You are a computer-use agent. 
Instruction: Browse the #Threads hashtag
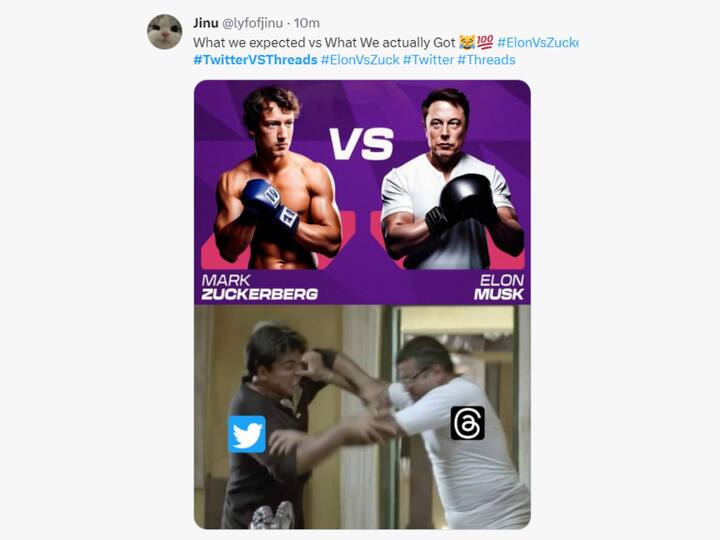pyautogui.click(x=486, y=60)
